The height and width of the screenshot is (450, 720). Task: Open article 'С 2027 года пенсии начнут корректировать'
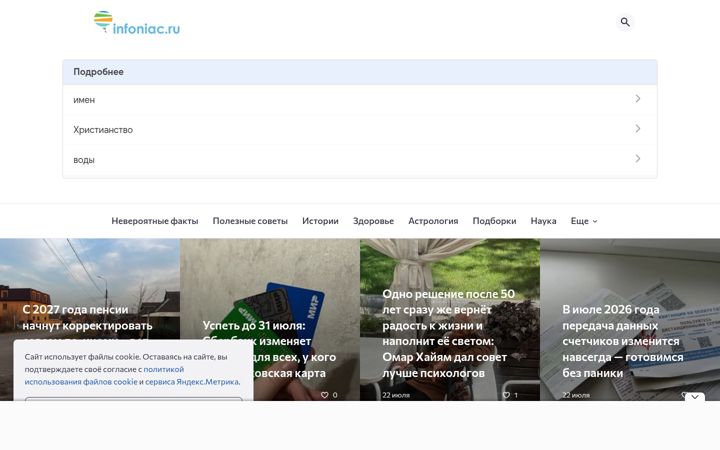pos(87,317)
